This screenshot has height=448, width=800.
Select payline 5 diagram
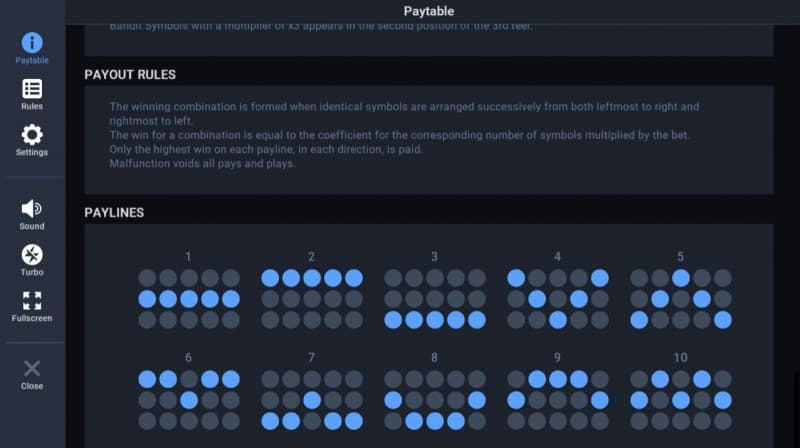680,298
